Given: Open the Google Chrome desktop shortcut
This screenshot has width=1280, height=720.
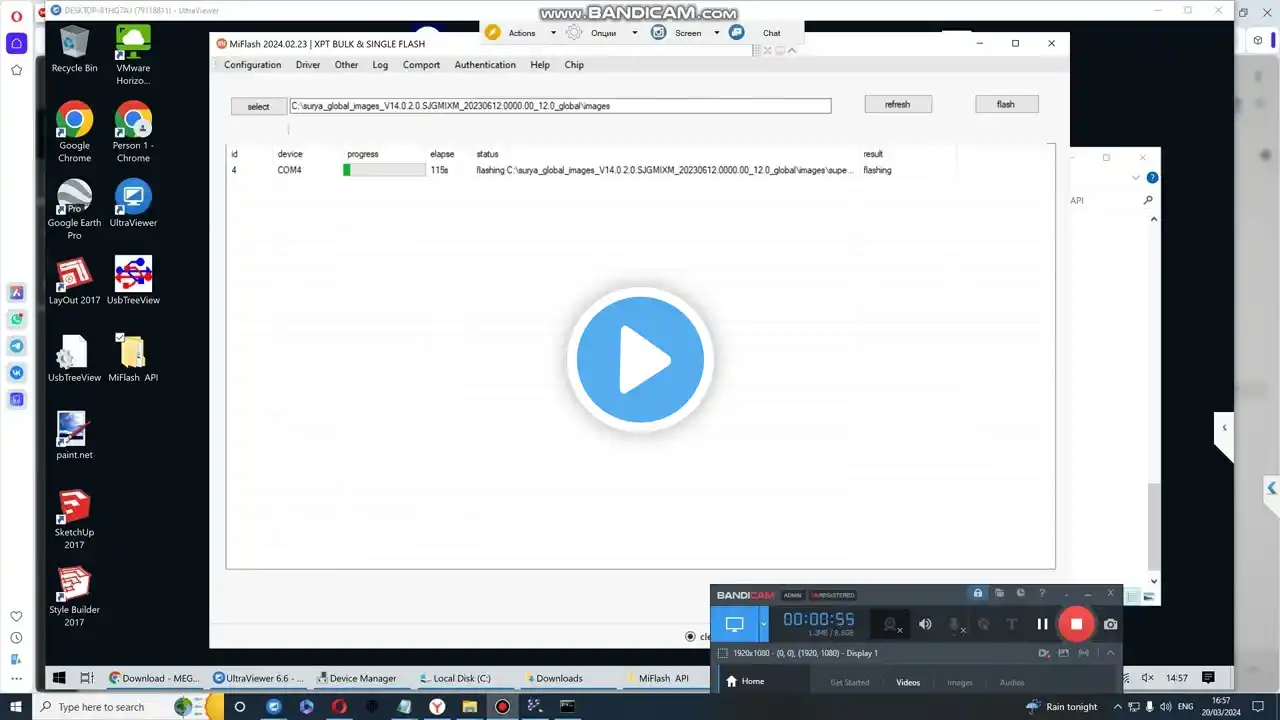Looking at the screenshot, I should tap(74, 131).
